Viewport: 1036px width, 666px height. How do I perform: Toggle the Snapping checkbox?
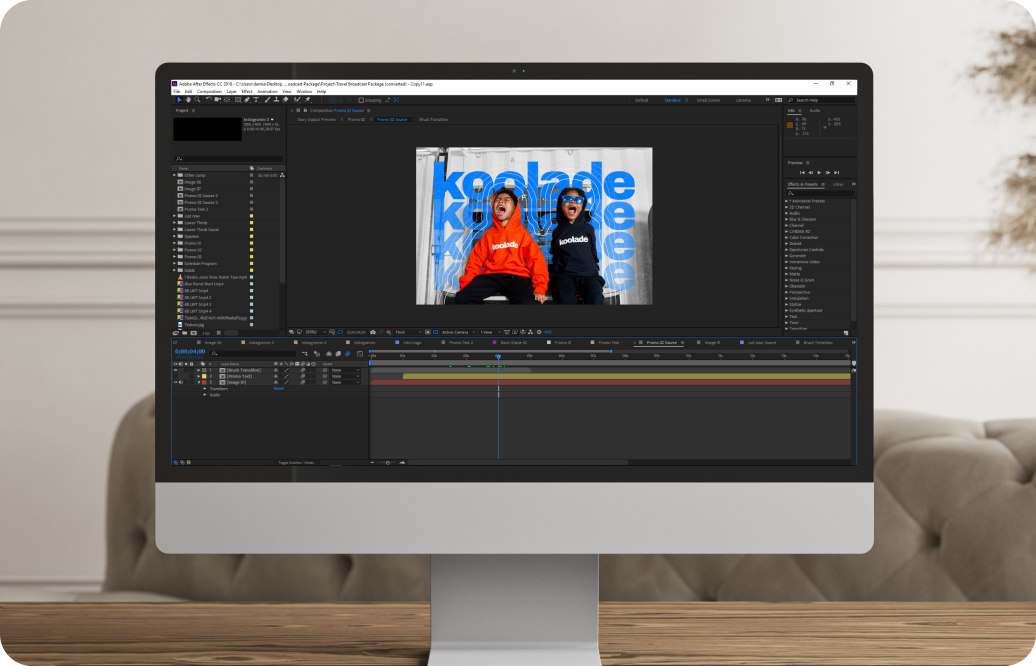pos(361,100)
